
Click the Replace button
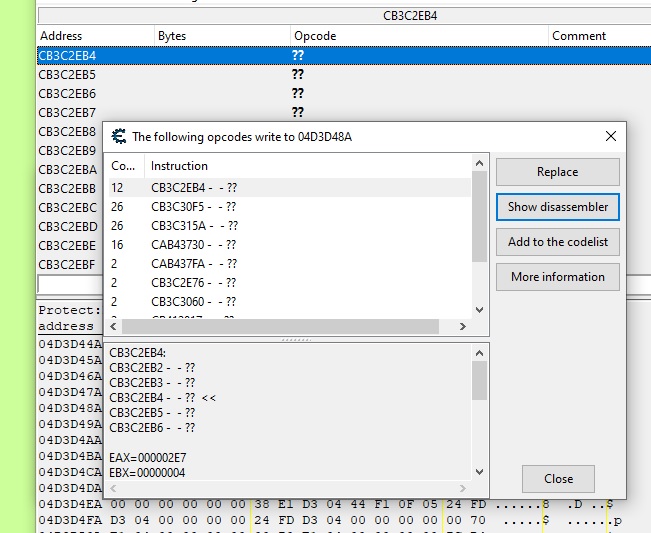557,172
